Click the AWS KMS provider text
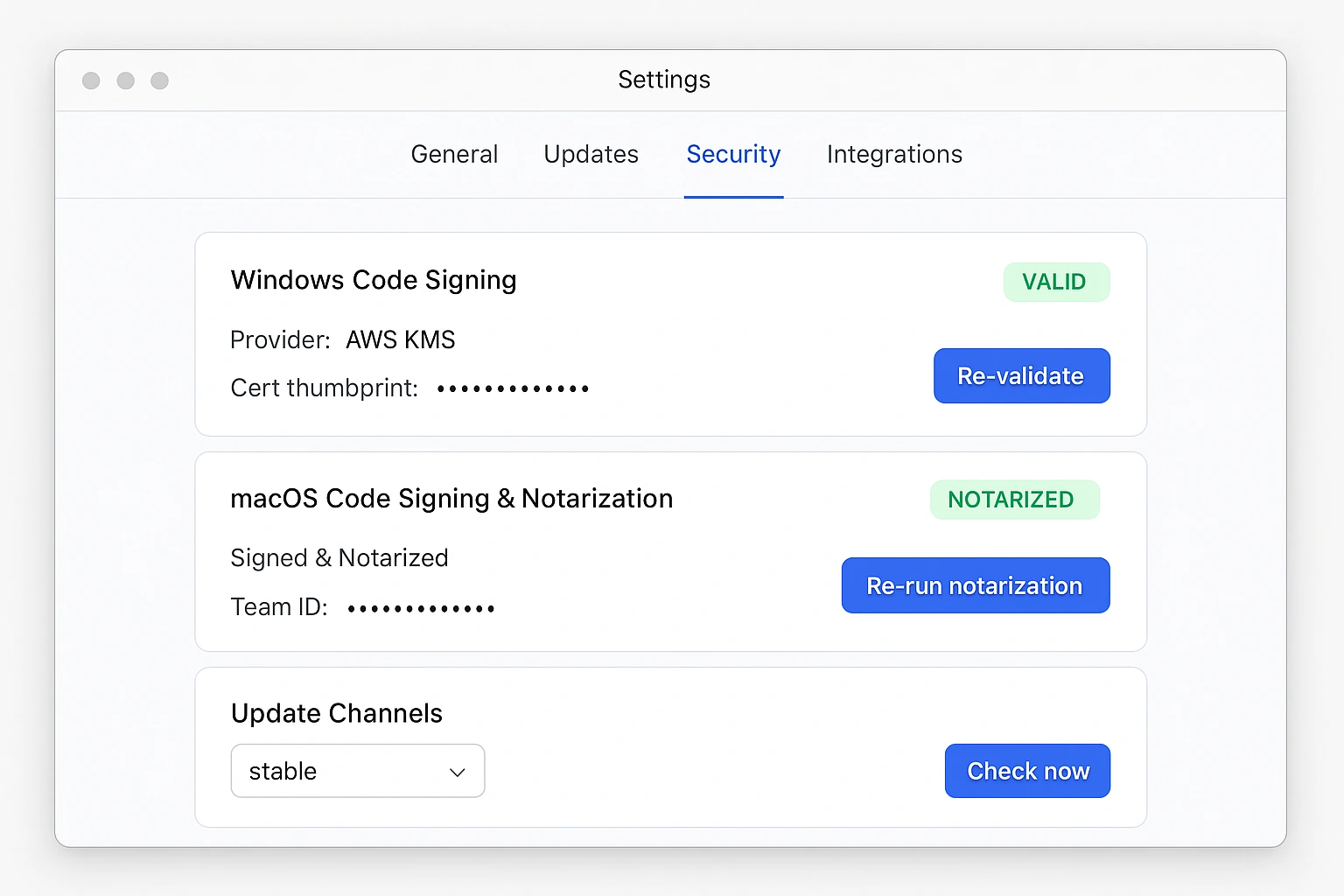The height and width of the screenshot is (896, 1344). [x=401, y=339]
